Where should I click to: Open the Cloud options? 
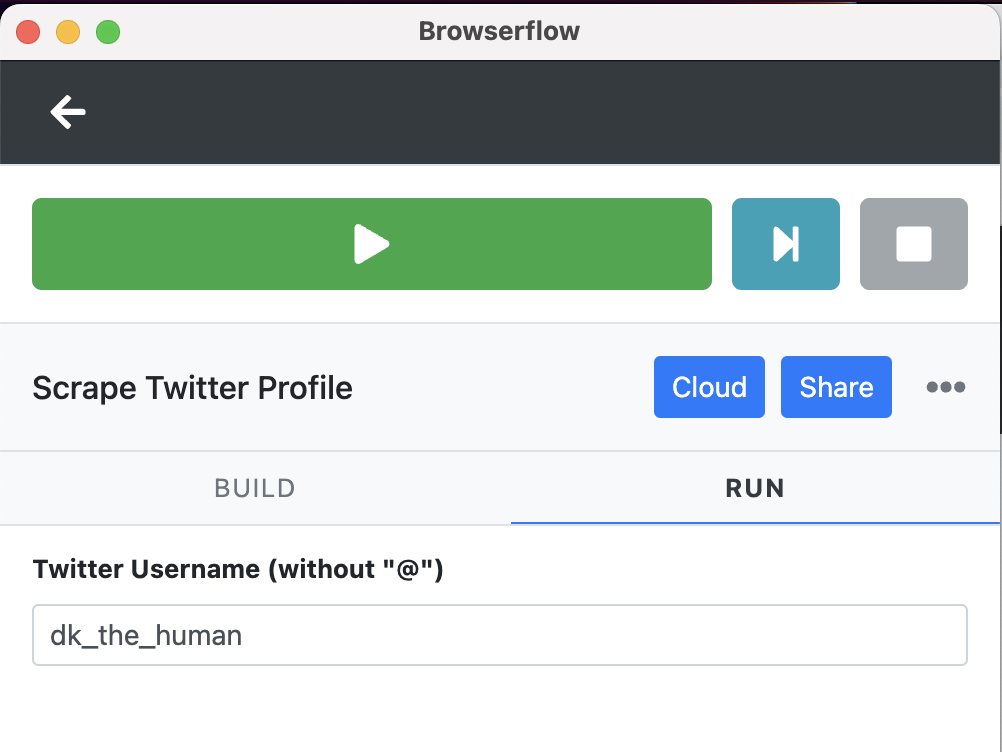pos(709,387)
